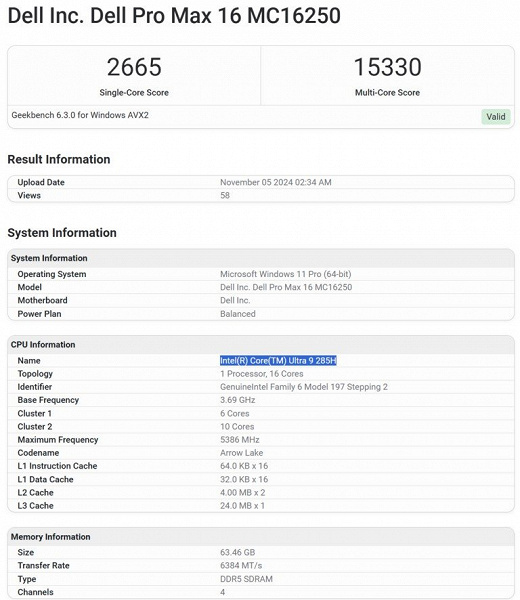520x600 pixels.
Task: Click the GenuineIntel Family 6 identifier value
Action: coord(304,387)
